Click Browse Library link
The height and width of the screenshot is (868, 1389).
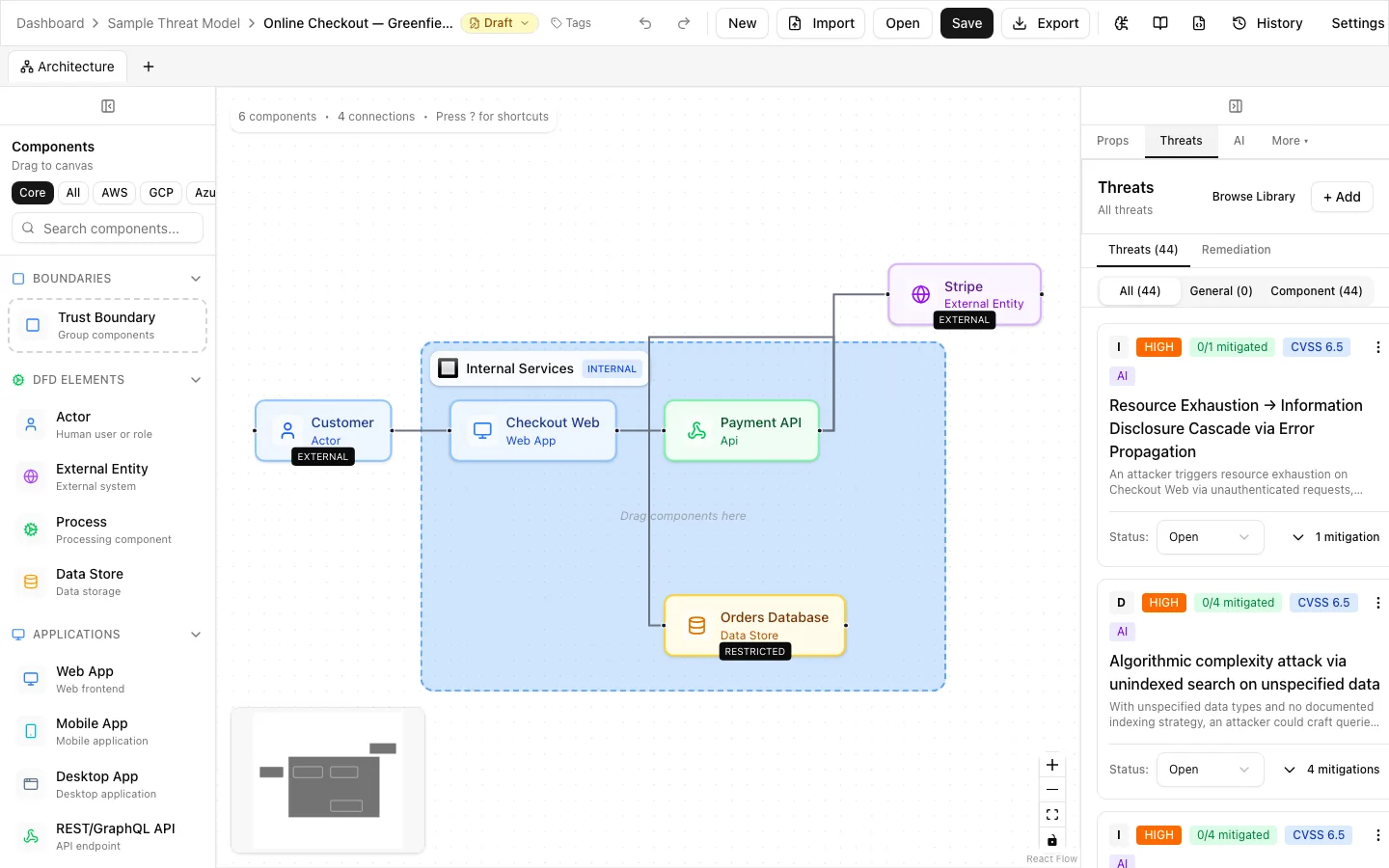click(x=1254, y=197)
